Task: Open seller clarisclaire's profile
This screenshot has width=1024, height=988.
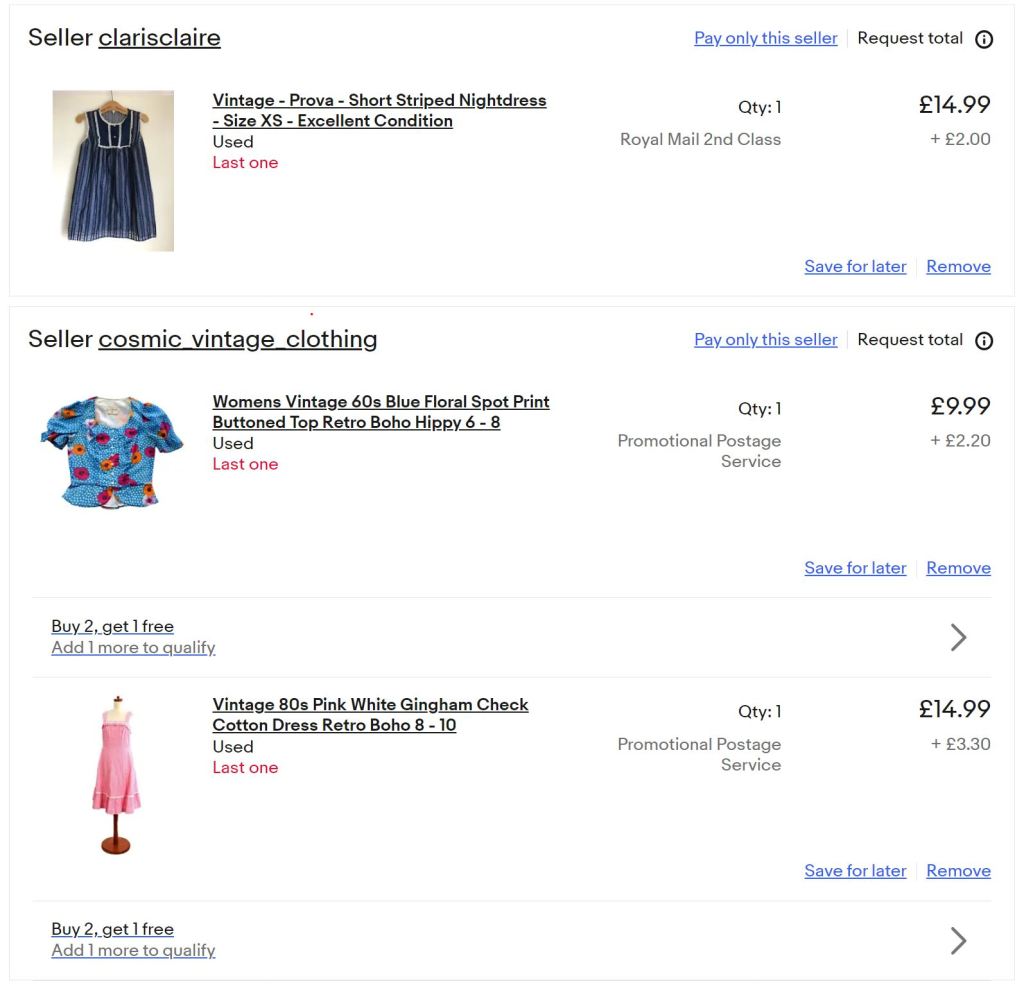Action: [159, 37]
